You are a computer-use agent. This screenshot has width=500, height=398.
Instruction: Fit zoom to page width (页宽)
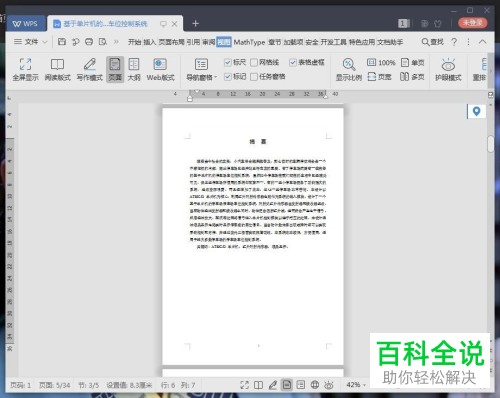pos(379,77)
